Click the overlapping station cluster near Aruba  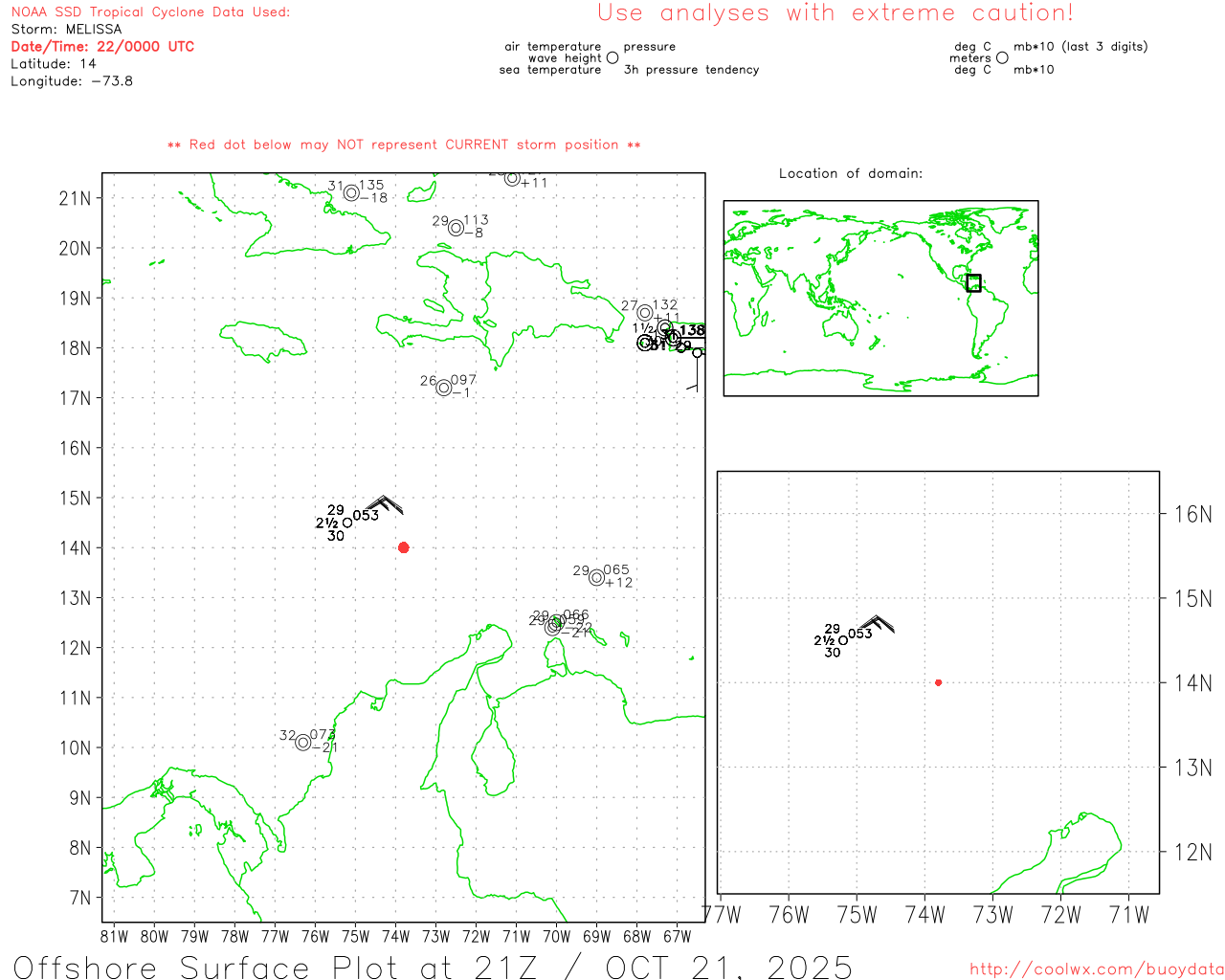tap(555, 624)
